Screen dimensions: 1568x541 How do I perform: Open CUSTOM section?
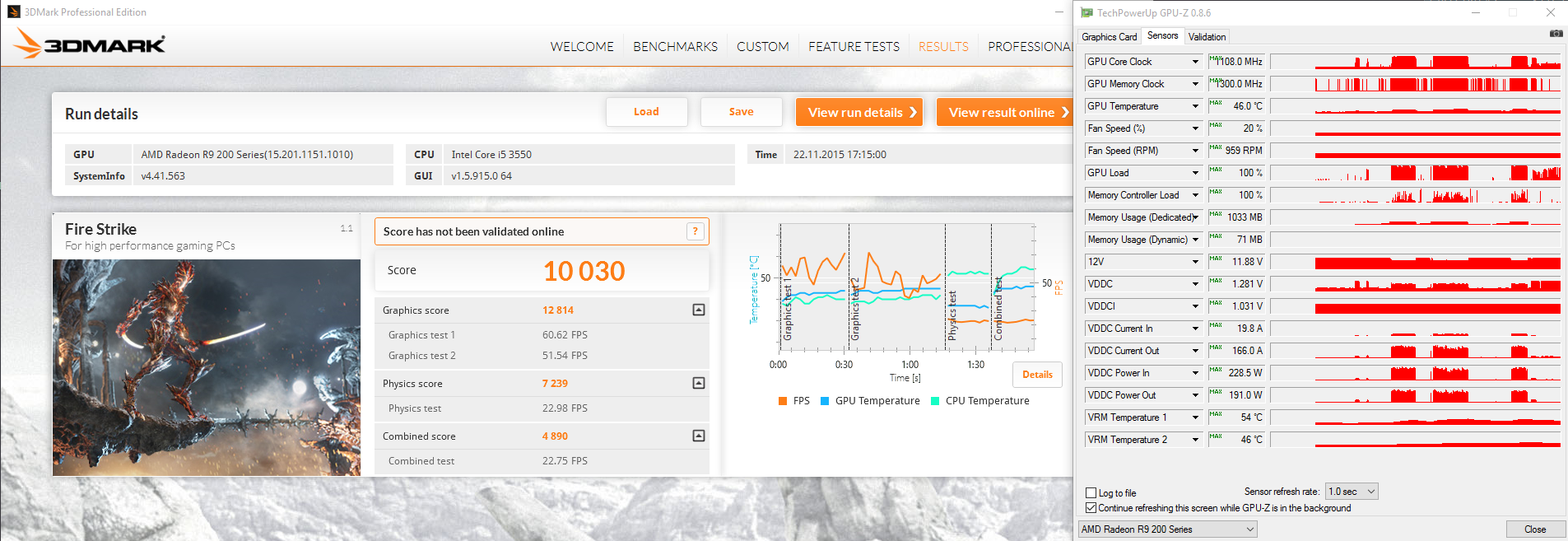pyautogui.click(x=762, y=47)
